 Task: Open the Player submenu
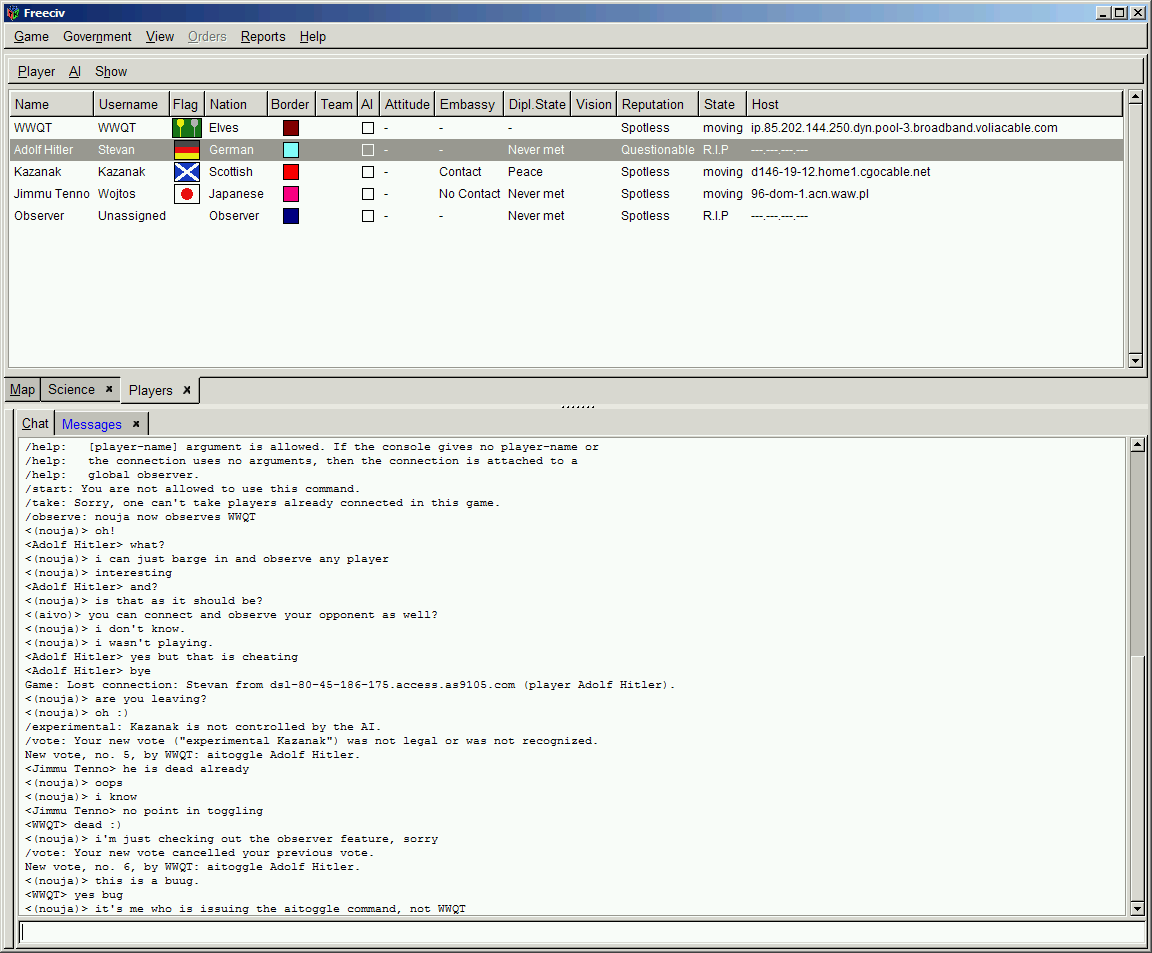click(x=36, y=71)
